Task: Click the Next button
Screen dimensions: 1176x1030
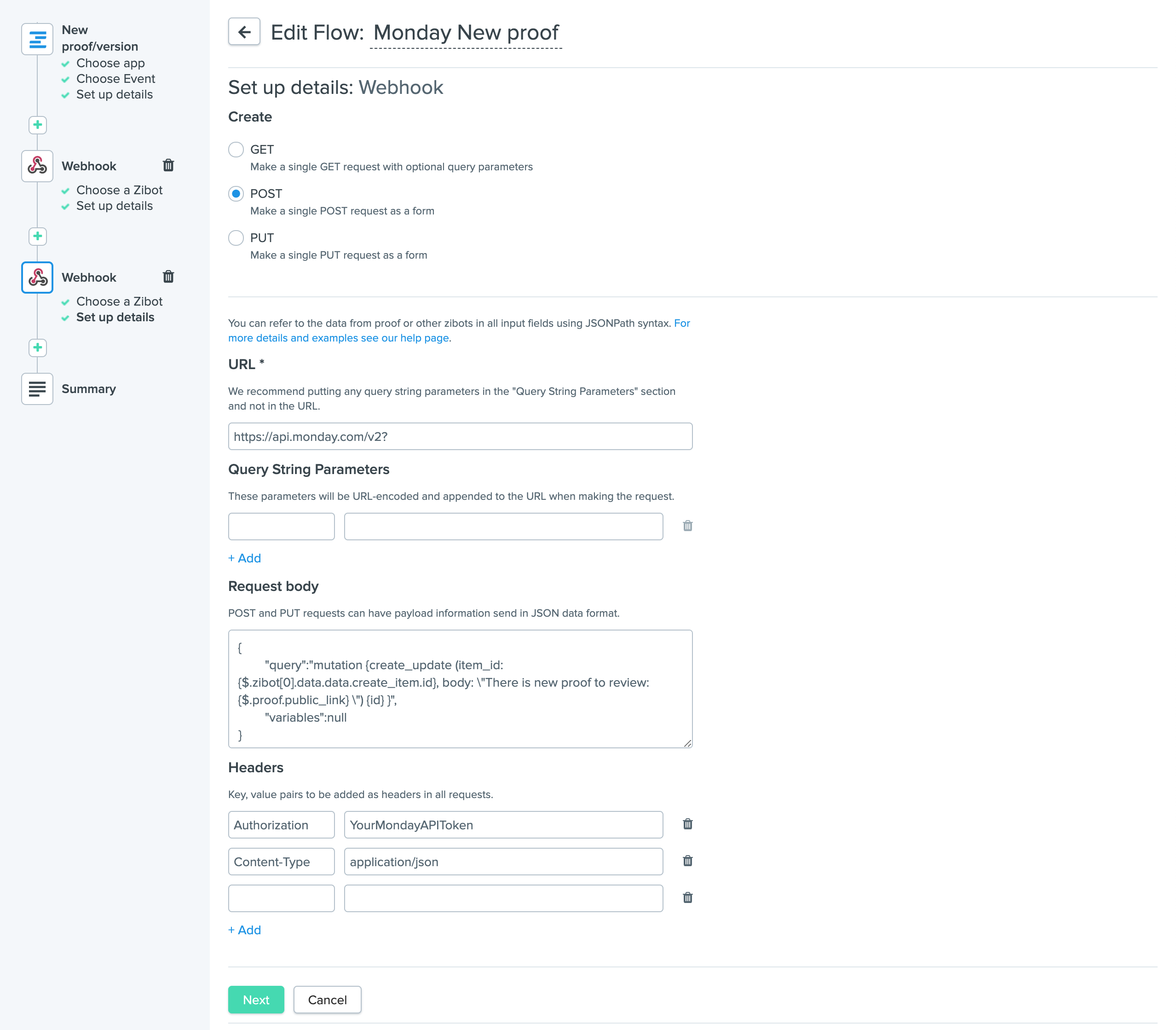Action: [x=256, y=1000]
